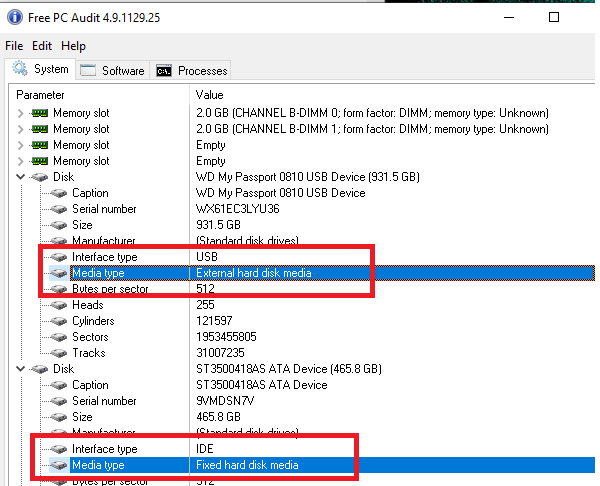Click the Bytes per sector value 512

click(205, 289)
